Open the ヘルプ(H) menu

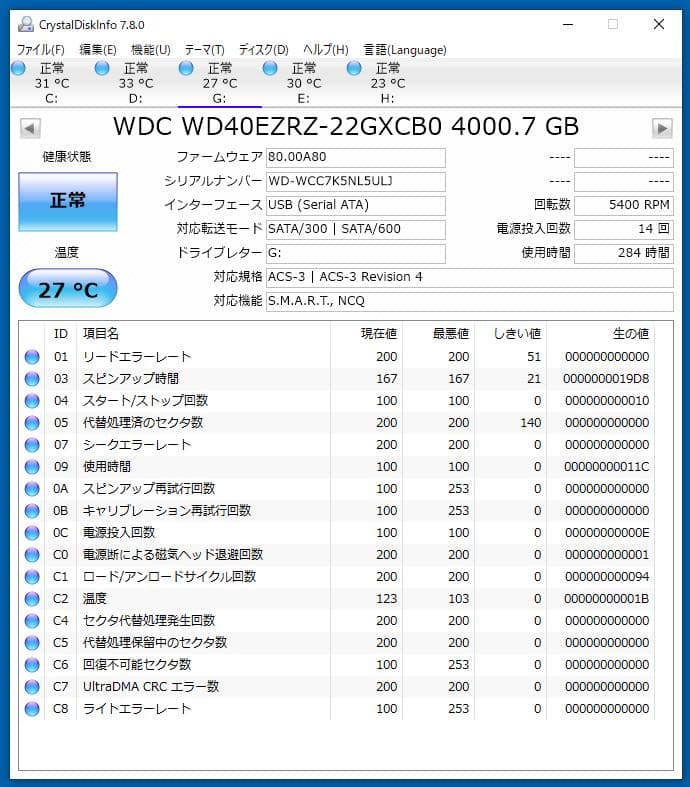pyautogui.click(x=326, y=50)
